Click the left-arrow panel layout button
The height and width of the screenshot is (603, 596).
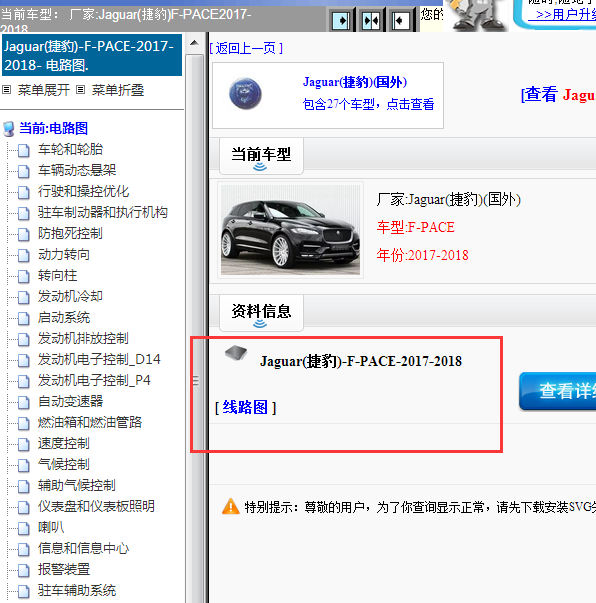point(401,20)
